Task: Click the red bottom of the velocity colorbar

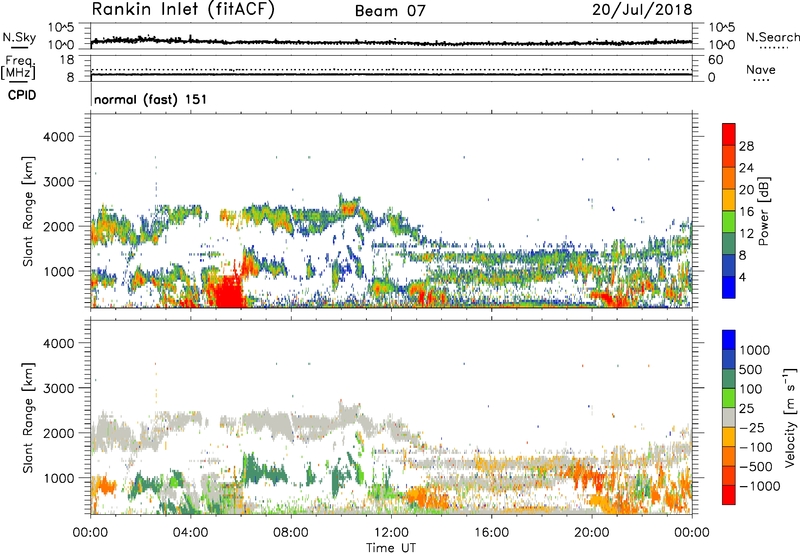Action: pos(729,495)
